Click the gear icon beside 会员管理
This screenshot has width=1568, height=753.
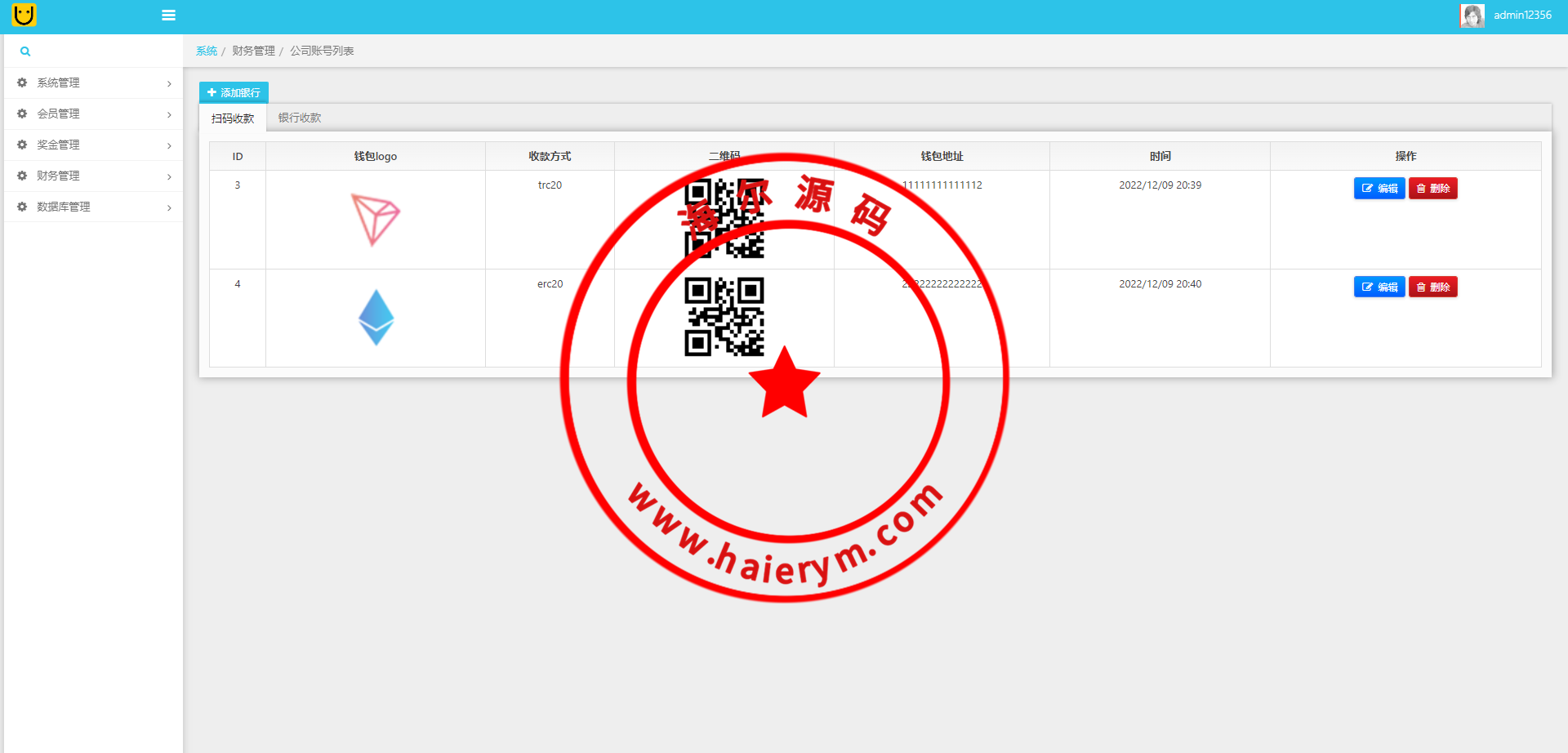pos(22,114)
